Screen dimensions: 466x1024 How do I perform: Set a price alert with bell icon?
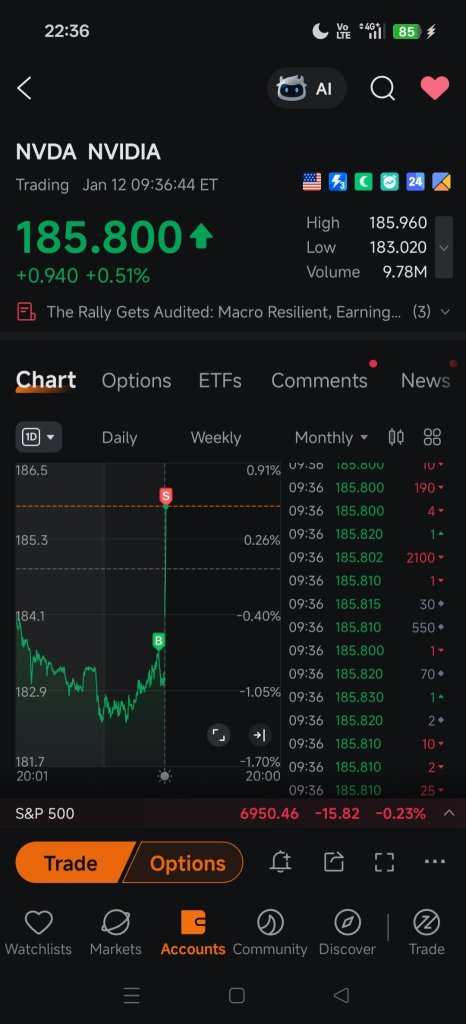coord(281,862)
